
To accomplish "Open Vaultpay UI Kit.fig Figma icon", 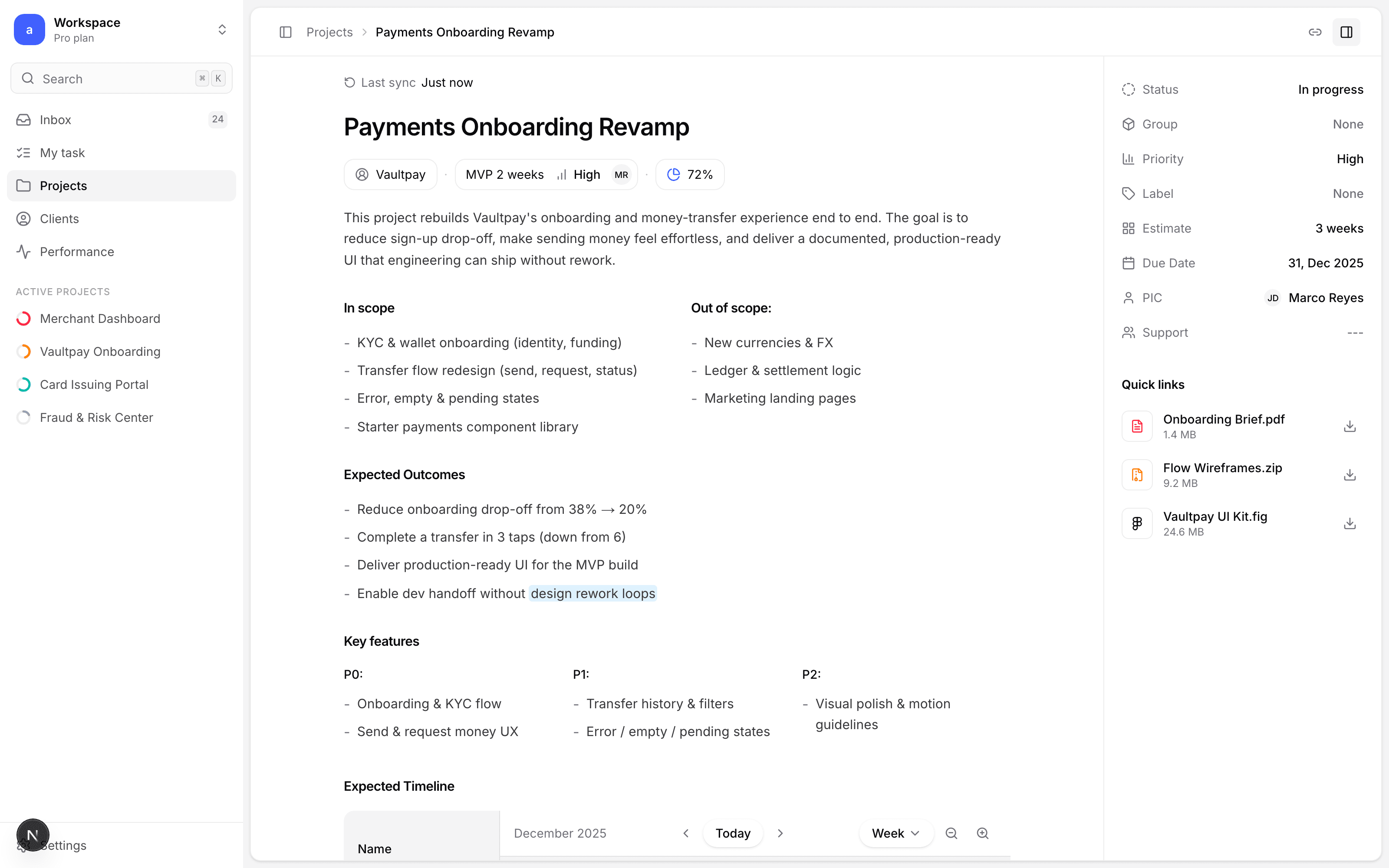I will pos(1137,523).
